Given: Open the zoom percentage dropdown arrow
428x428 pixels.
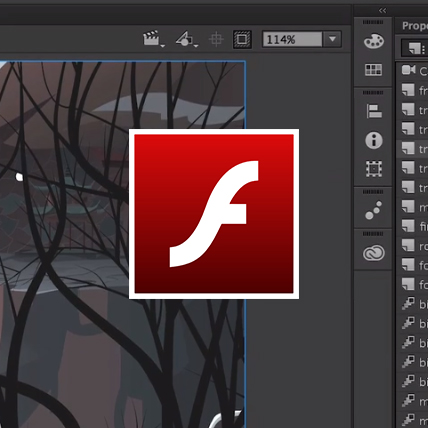Looking at the screenshot, I should [332, 39].
